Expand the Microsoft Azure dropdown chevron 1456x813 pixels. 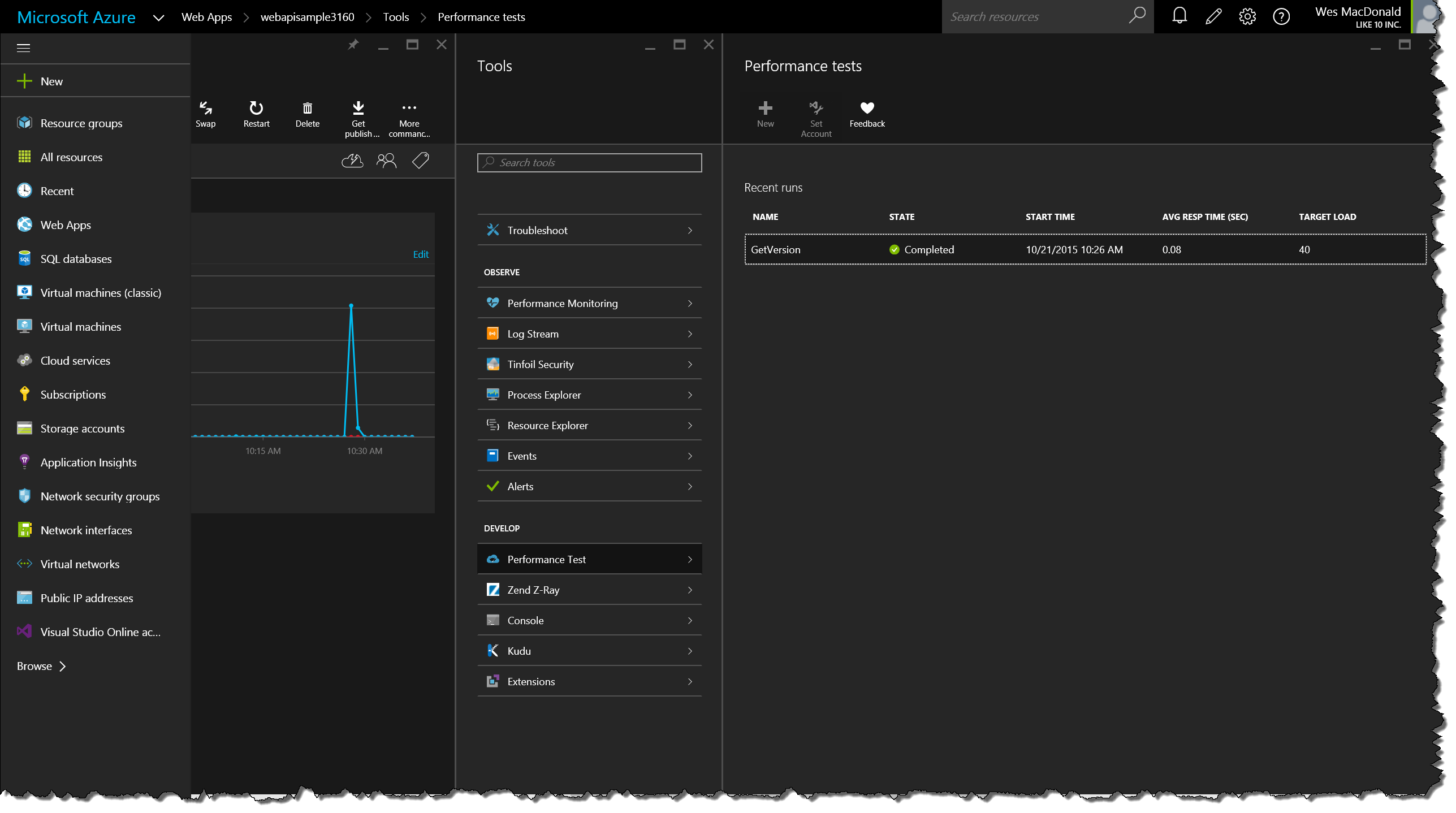(159, 18)
